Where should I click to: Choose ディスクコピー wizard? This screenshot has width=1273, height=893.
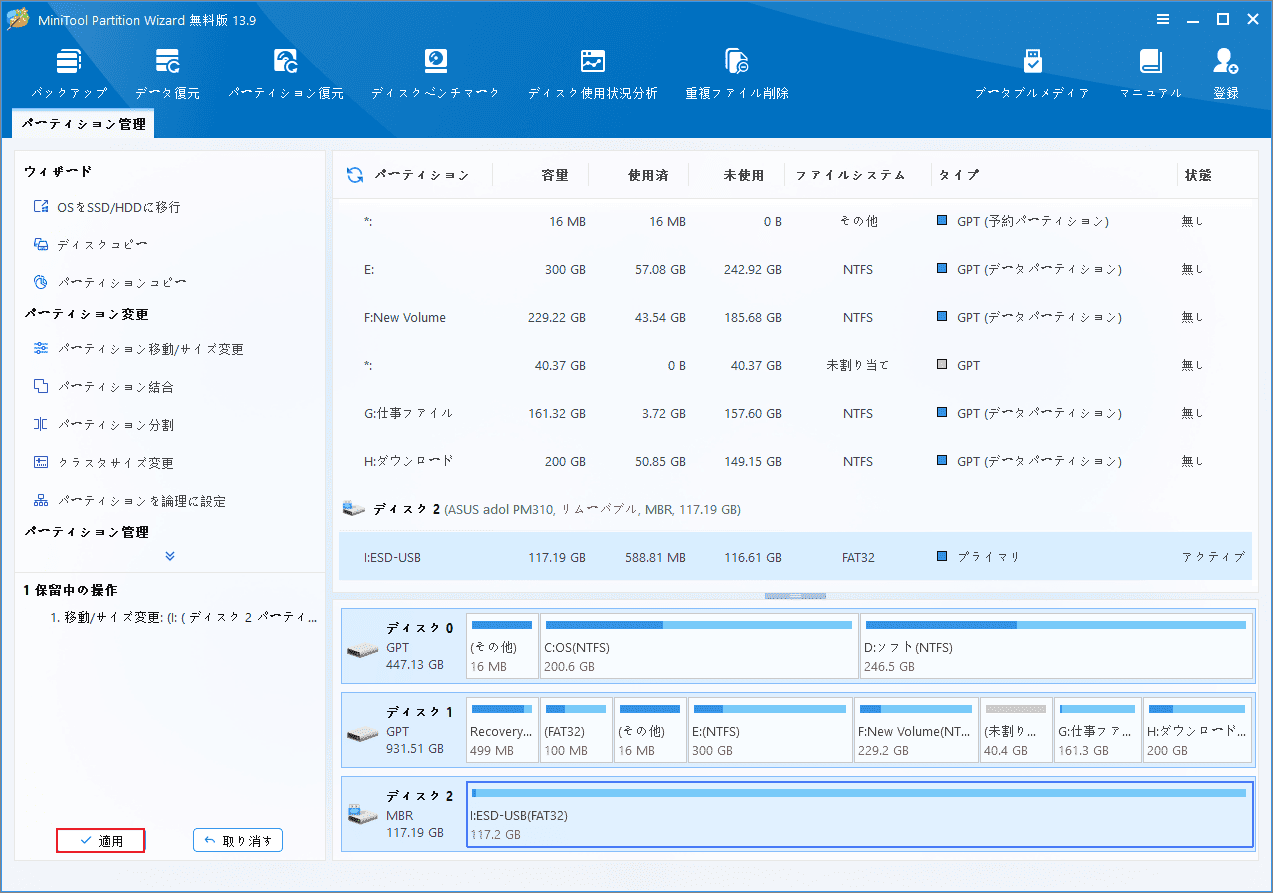coord(91,245)
